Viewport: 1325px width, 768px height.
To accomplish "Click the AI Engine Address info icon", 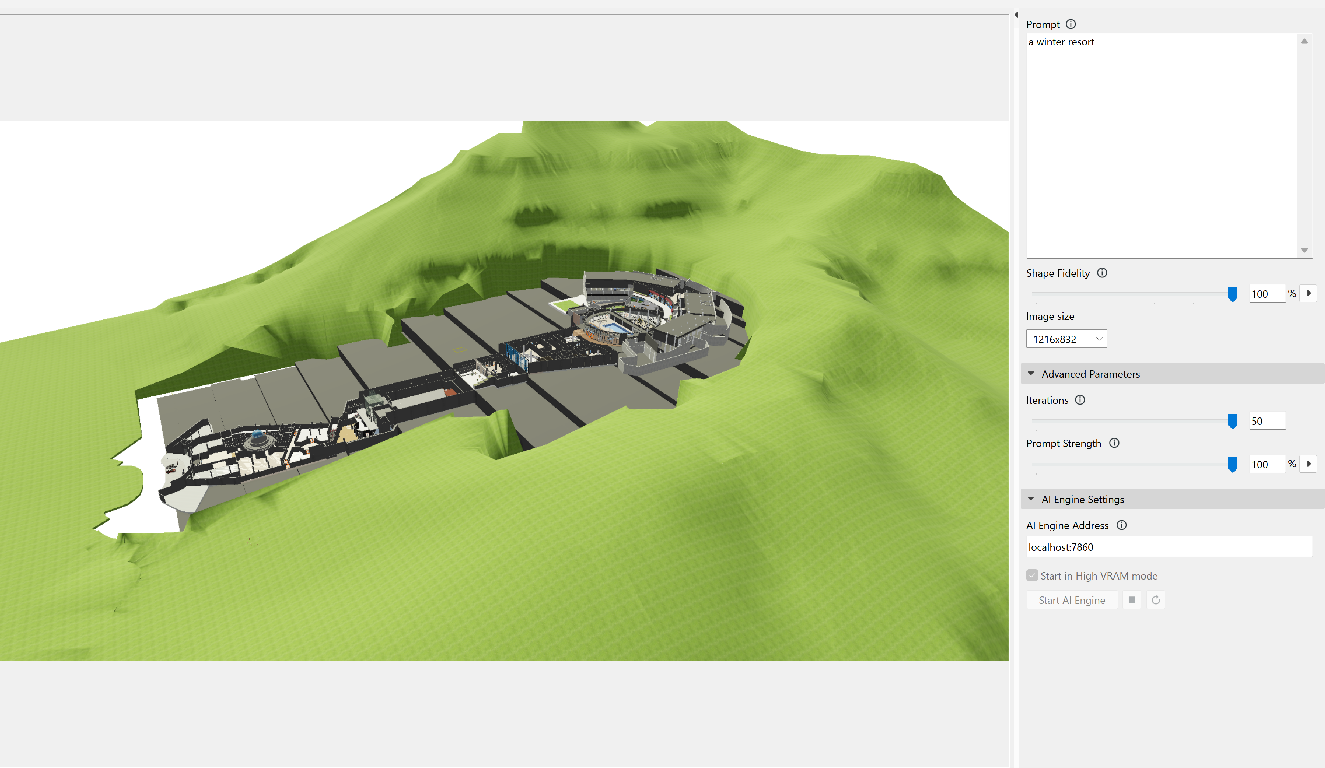I will tap(1121, 525).
